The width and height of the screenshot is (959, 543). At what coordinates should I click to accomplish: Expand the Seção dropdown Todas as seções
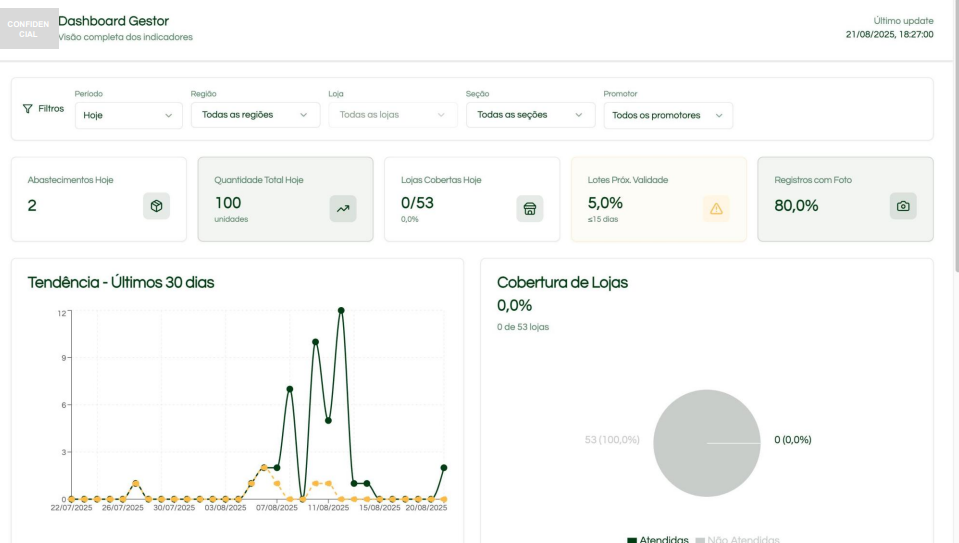(529, 115)
